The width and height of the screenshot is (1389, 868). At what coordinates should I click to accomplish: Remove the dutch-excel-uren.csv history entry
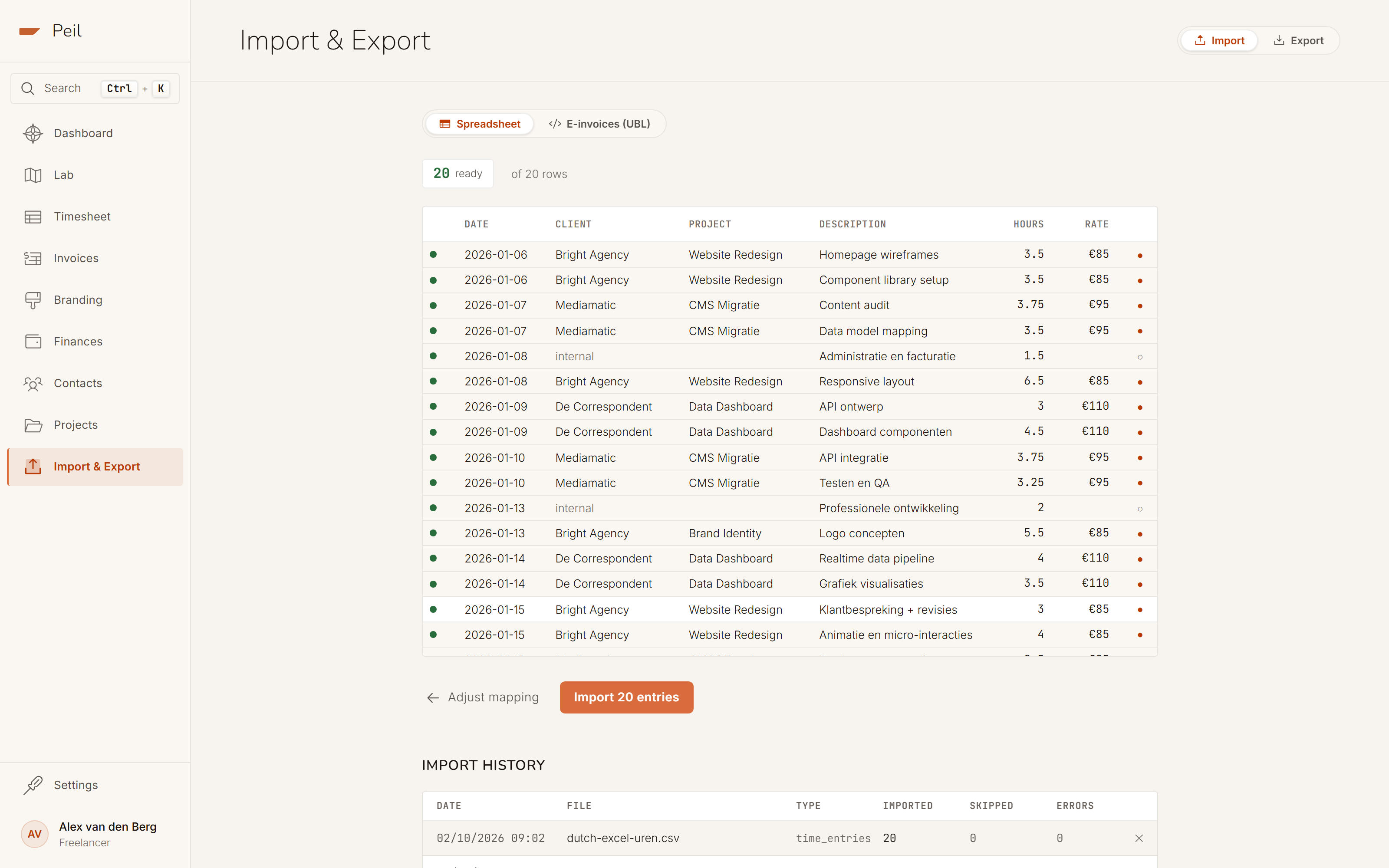[1139, 838]
